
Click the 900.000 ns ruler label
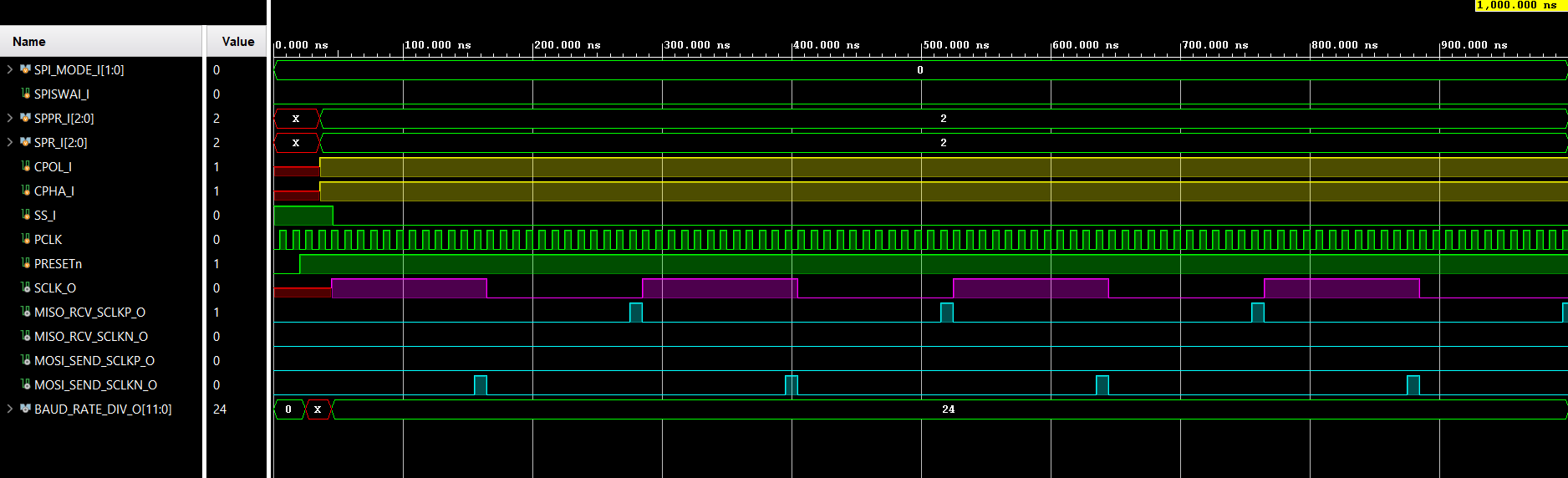1474,45
